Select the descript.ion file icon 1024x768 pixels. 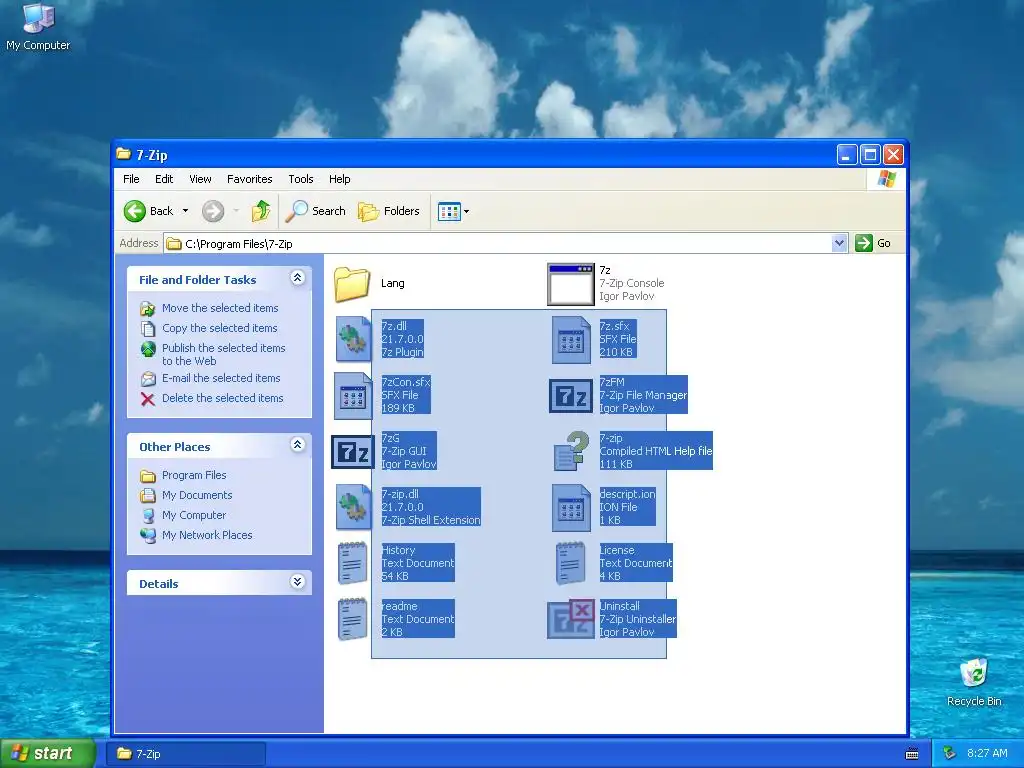click(x=571, y=507)
